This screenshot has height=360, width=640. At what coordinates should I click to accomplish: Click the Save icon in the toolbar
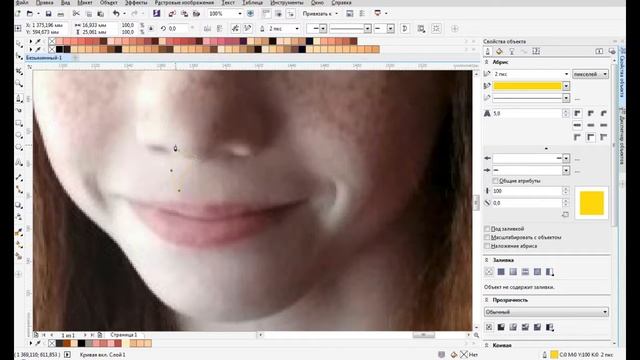[x=48, y=14]
